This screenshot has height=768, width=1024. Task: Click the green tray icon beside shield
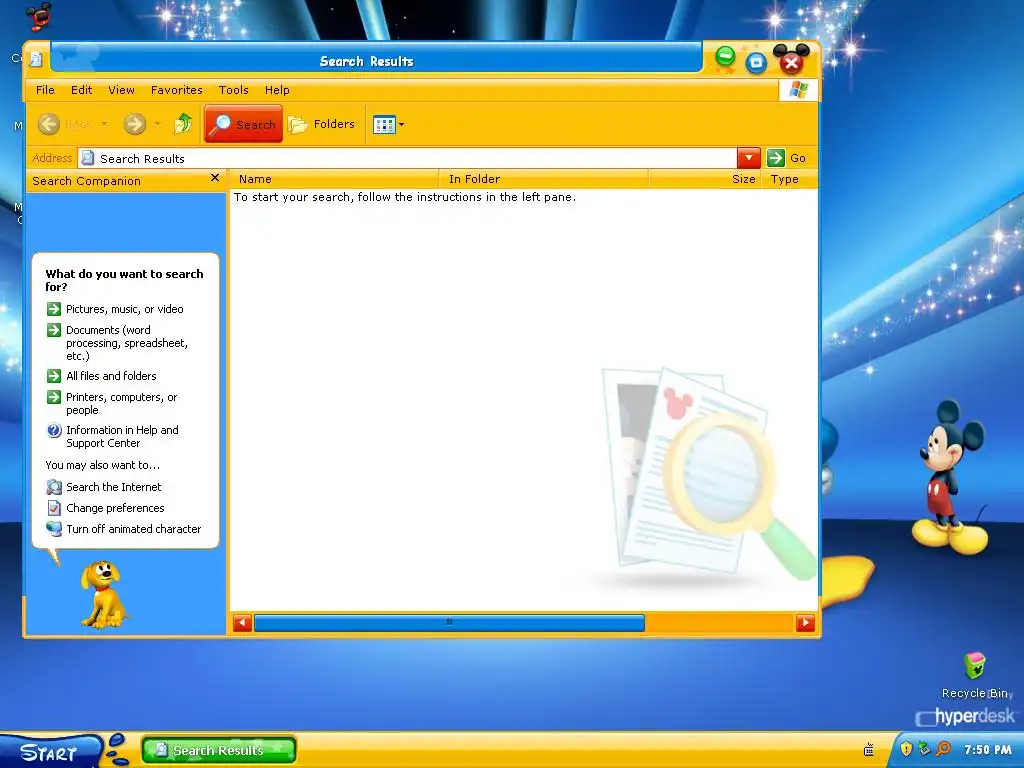[924, 749]
